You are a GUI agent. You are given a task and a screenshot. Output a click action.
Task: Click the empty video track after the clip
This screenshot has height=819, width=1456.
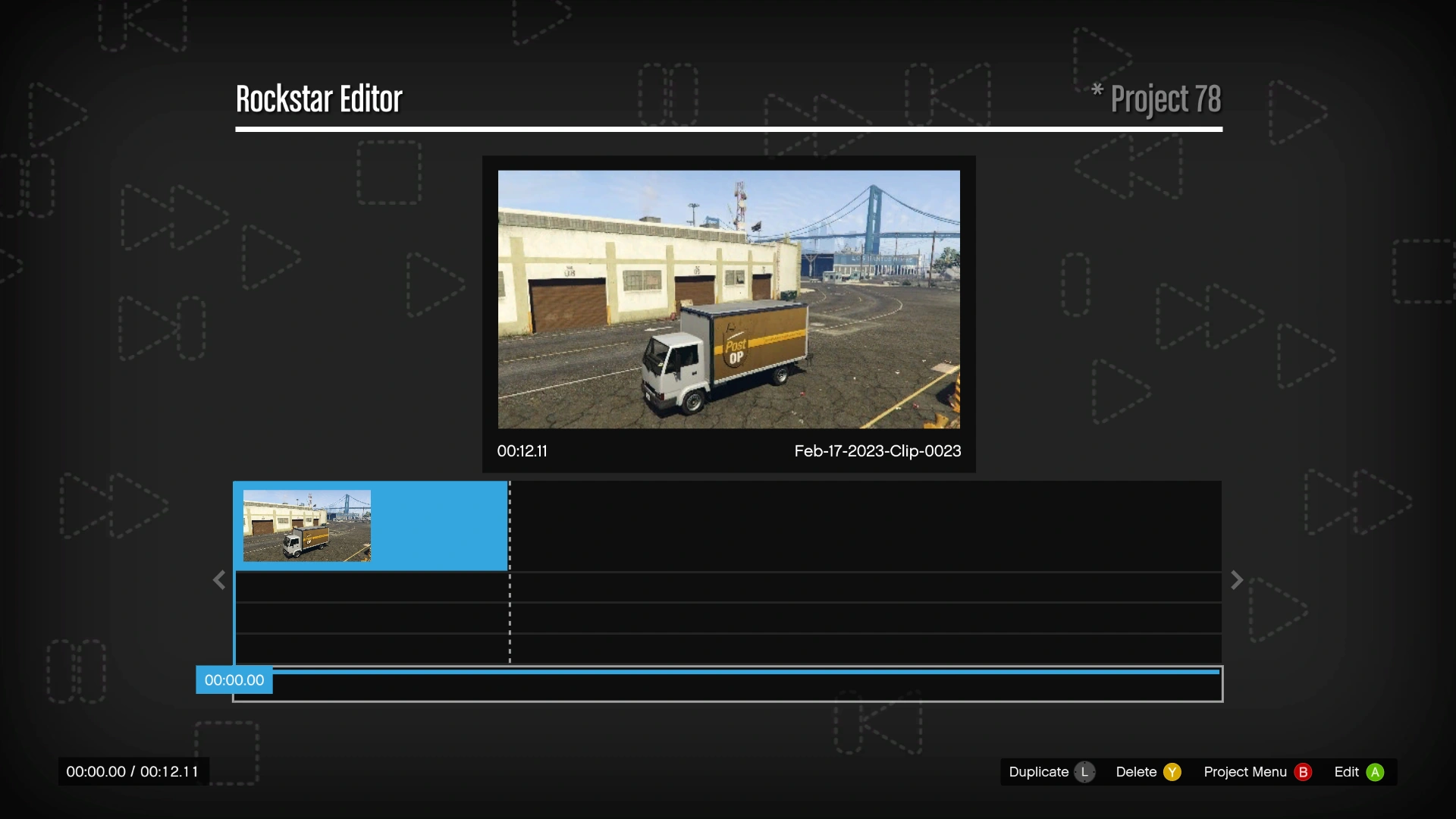(864, 526)
